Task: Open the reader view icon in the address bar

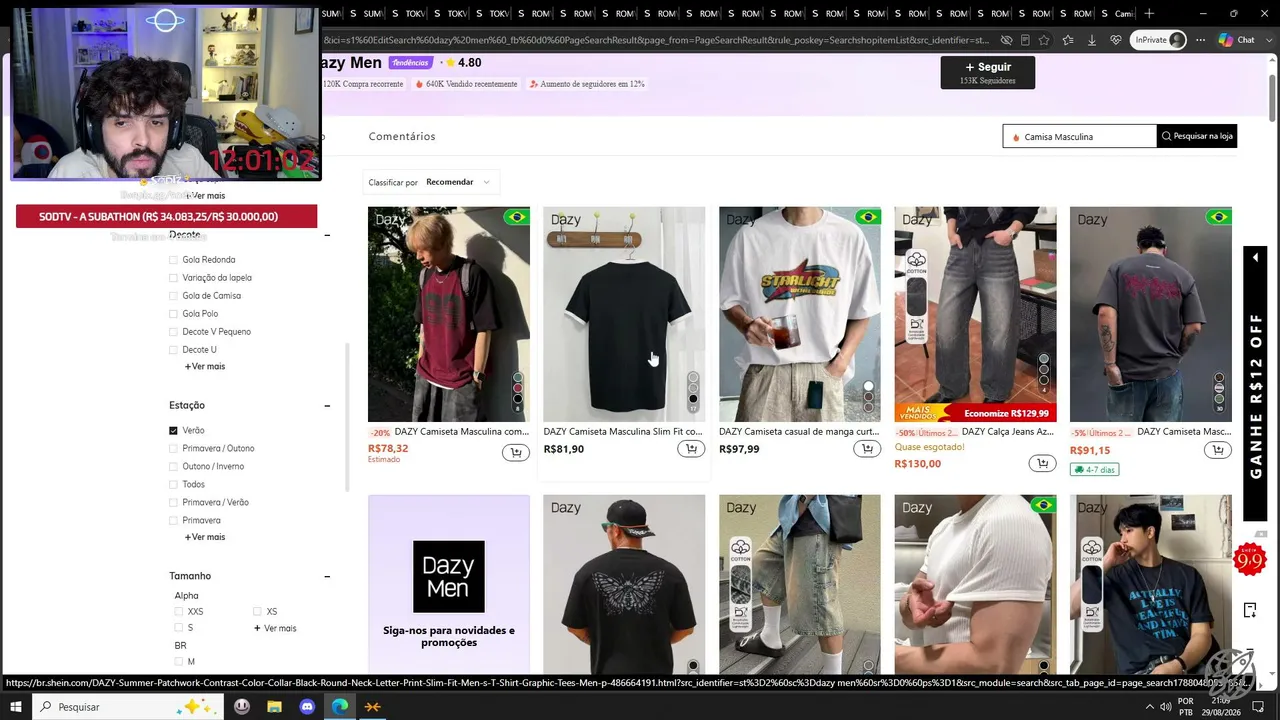Action: point(1025,40)
